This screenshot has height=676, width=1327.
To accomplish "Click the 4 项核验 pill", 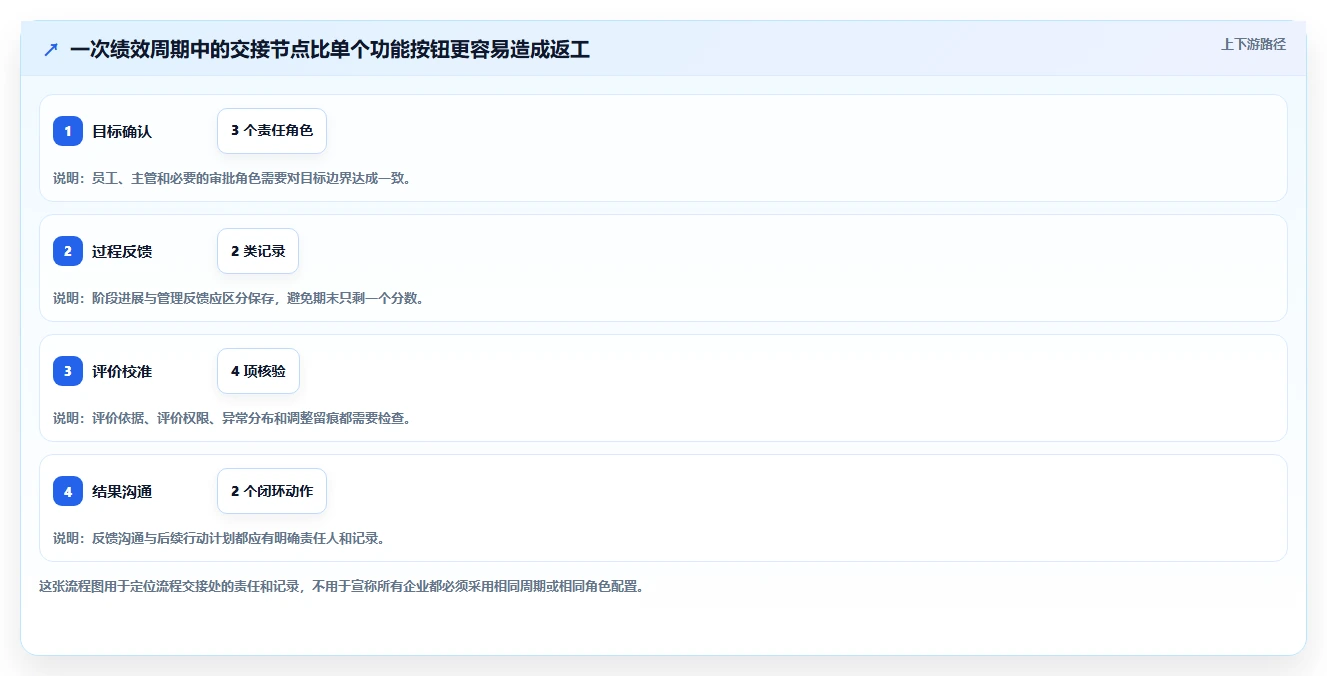I will pos(258,371).
